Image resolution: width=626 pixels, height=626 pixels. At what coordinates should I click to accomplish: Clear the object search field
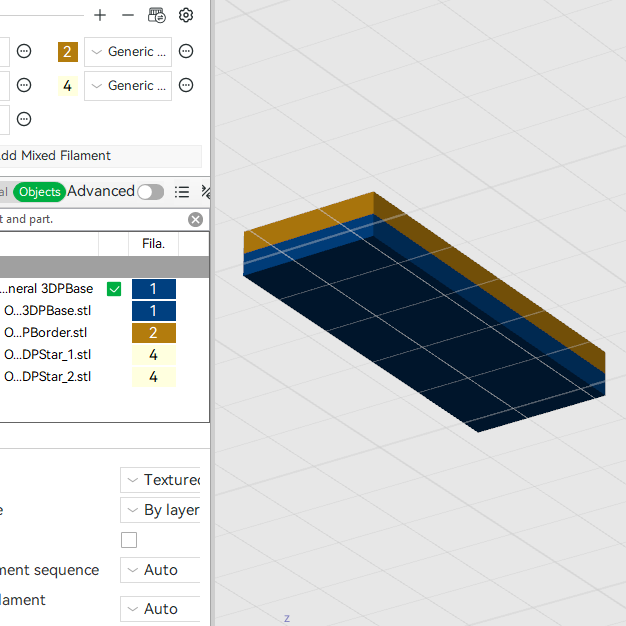(195, 220)
